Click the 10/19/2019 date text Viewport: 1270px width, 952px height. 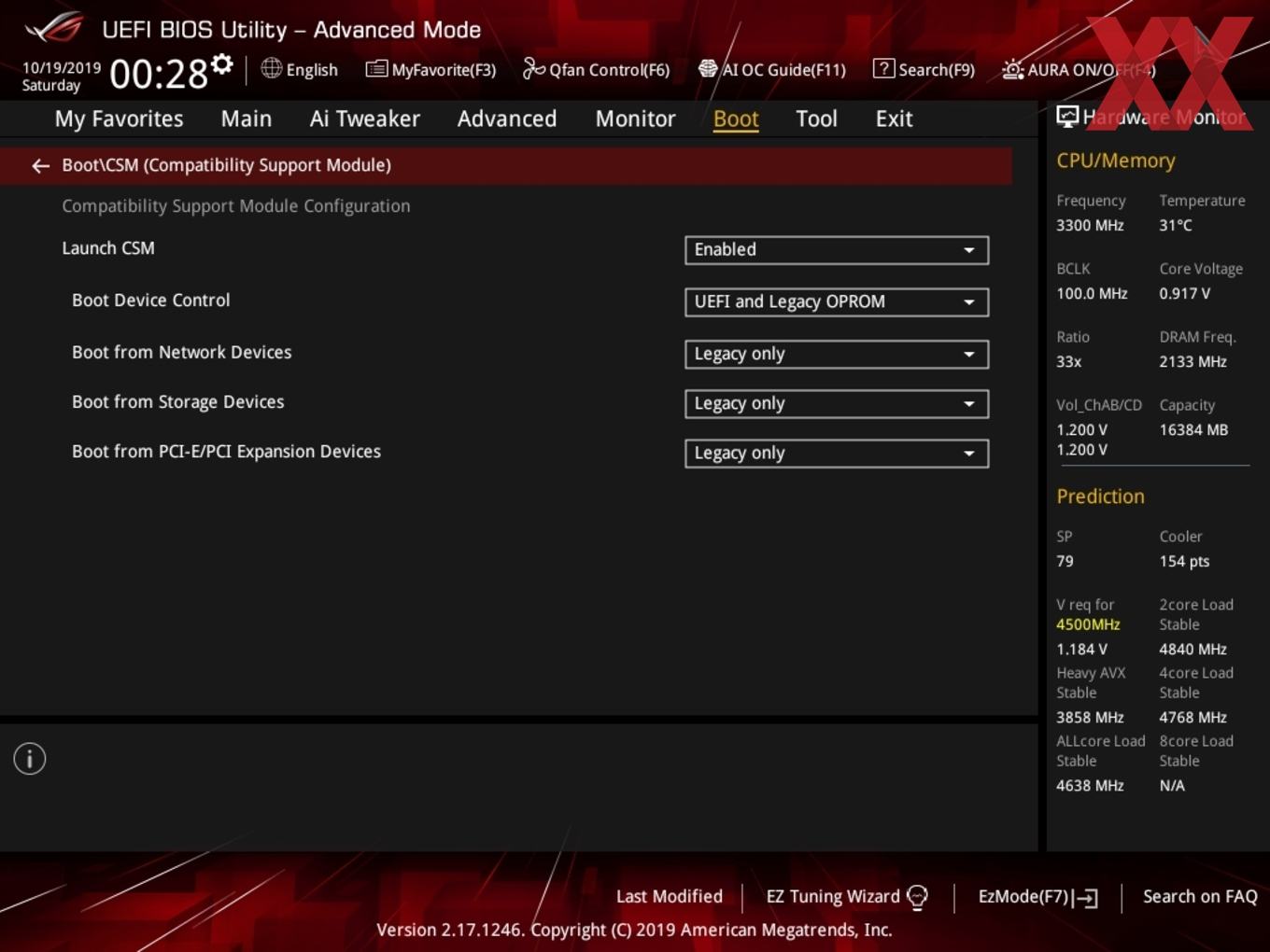tap(62, 68)
